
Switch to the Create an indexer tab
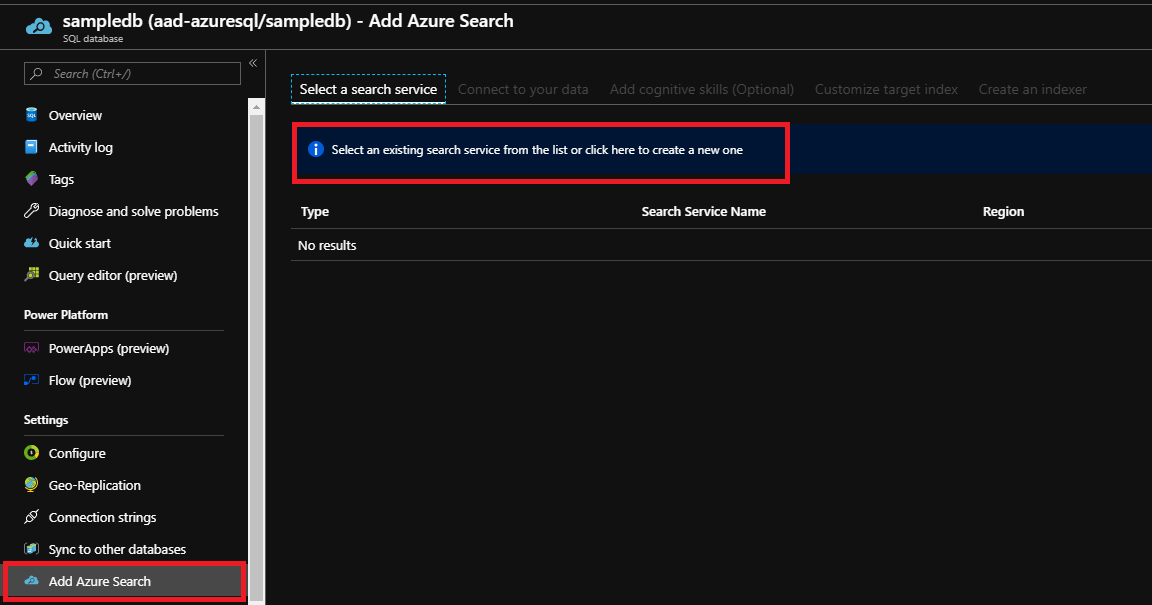1032,89
